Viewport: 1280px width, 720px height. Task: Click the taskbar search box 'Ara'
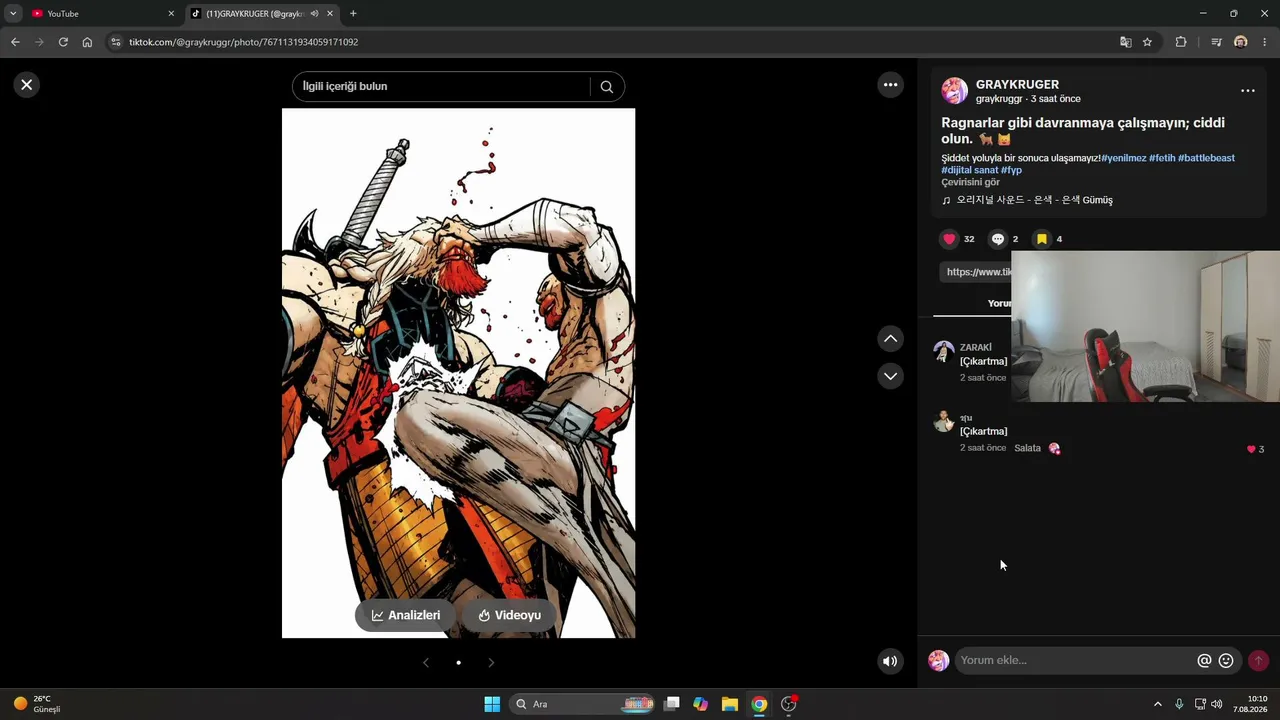pos(583,704)
